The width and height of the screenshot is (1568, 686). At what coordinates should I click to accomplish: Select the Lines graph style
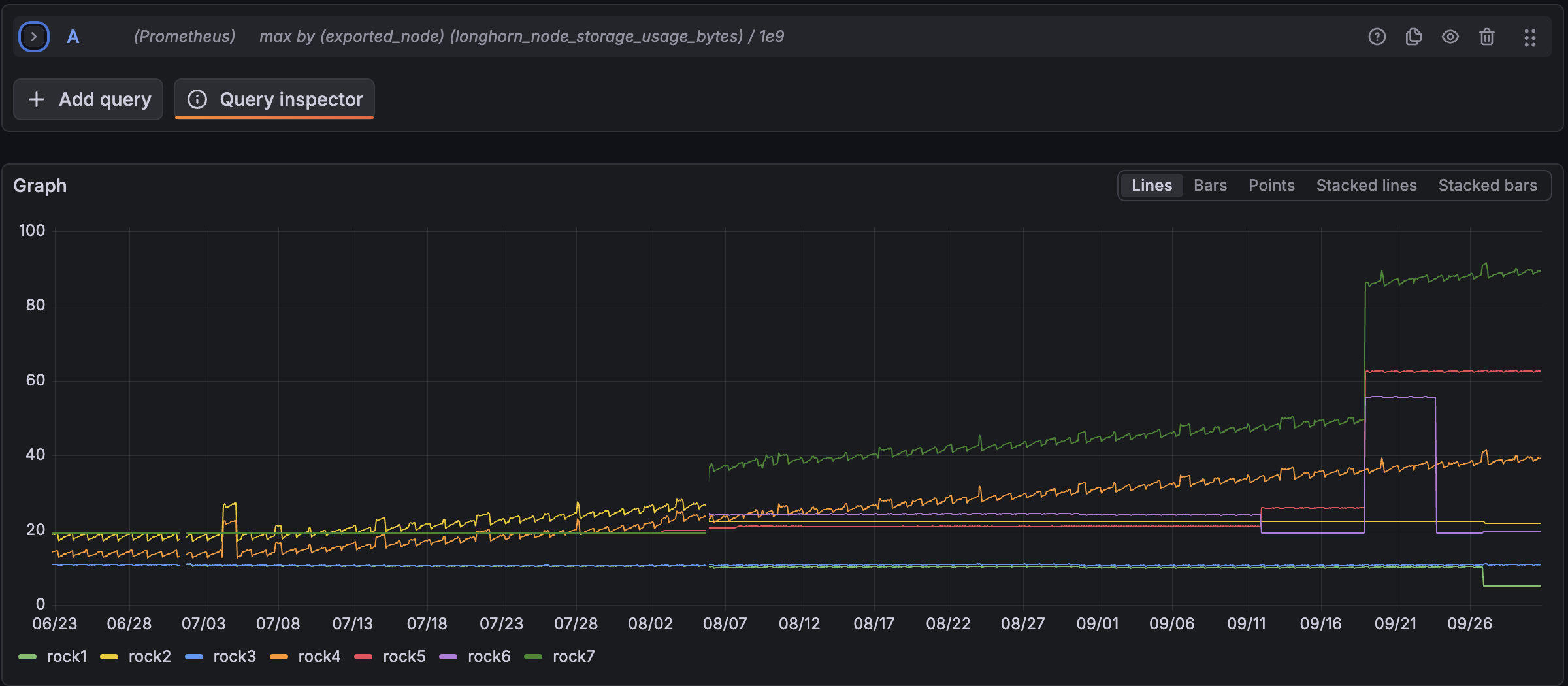[x=1151, y=186]
